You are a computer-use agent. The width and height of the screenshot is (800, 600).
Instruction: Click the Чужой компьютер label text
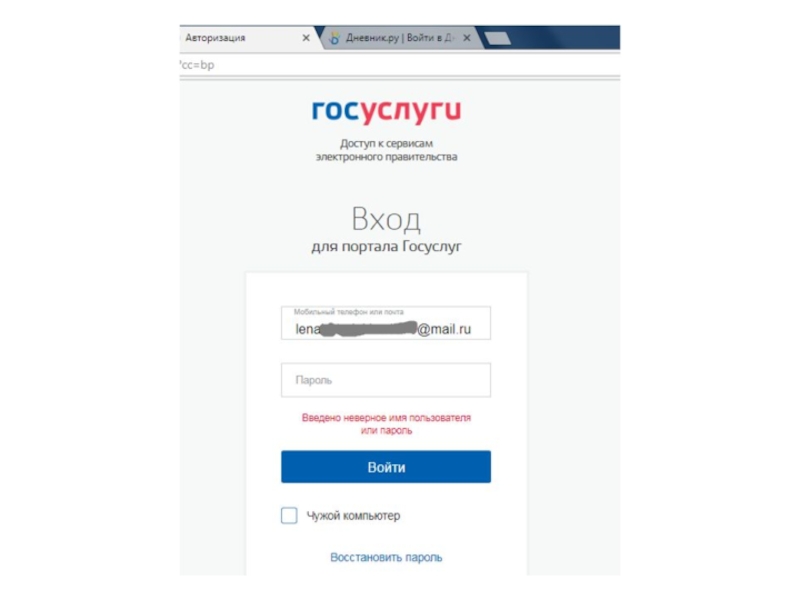pos(353,516)
